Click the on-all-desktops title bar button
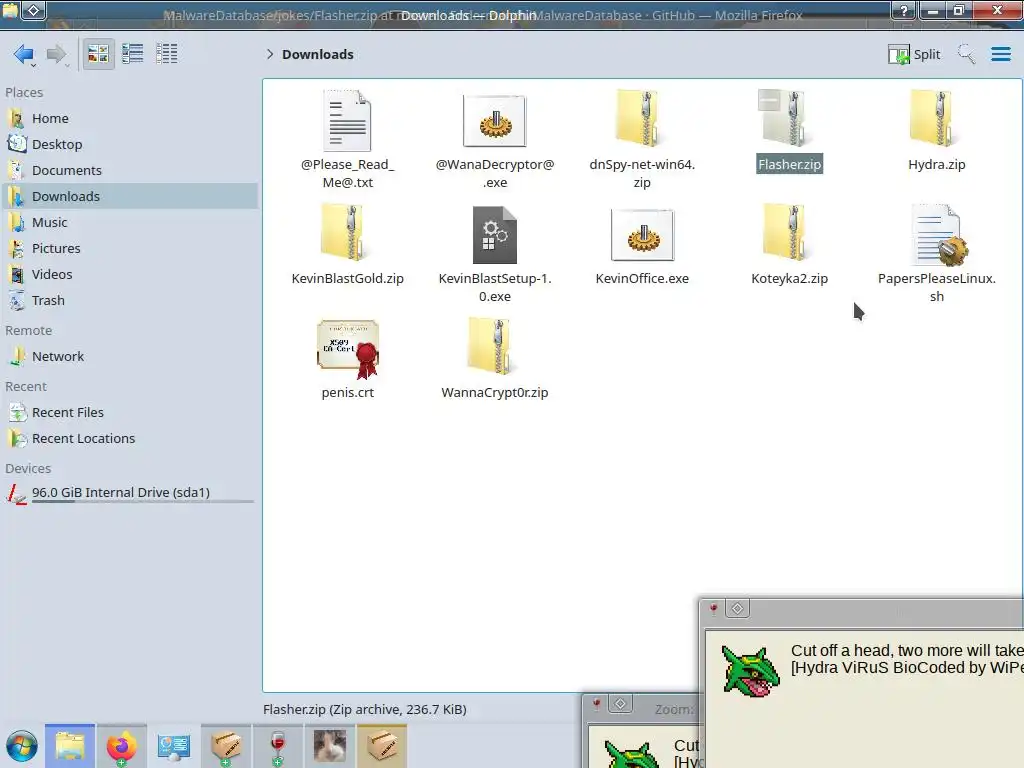1024x768 pixels. click(x=34, y=10)
